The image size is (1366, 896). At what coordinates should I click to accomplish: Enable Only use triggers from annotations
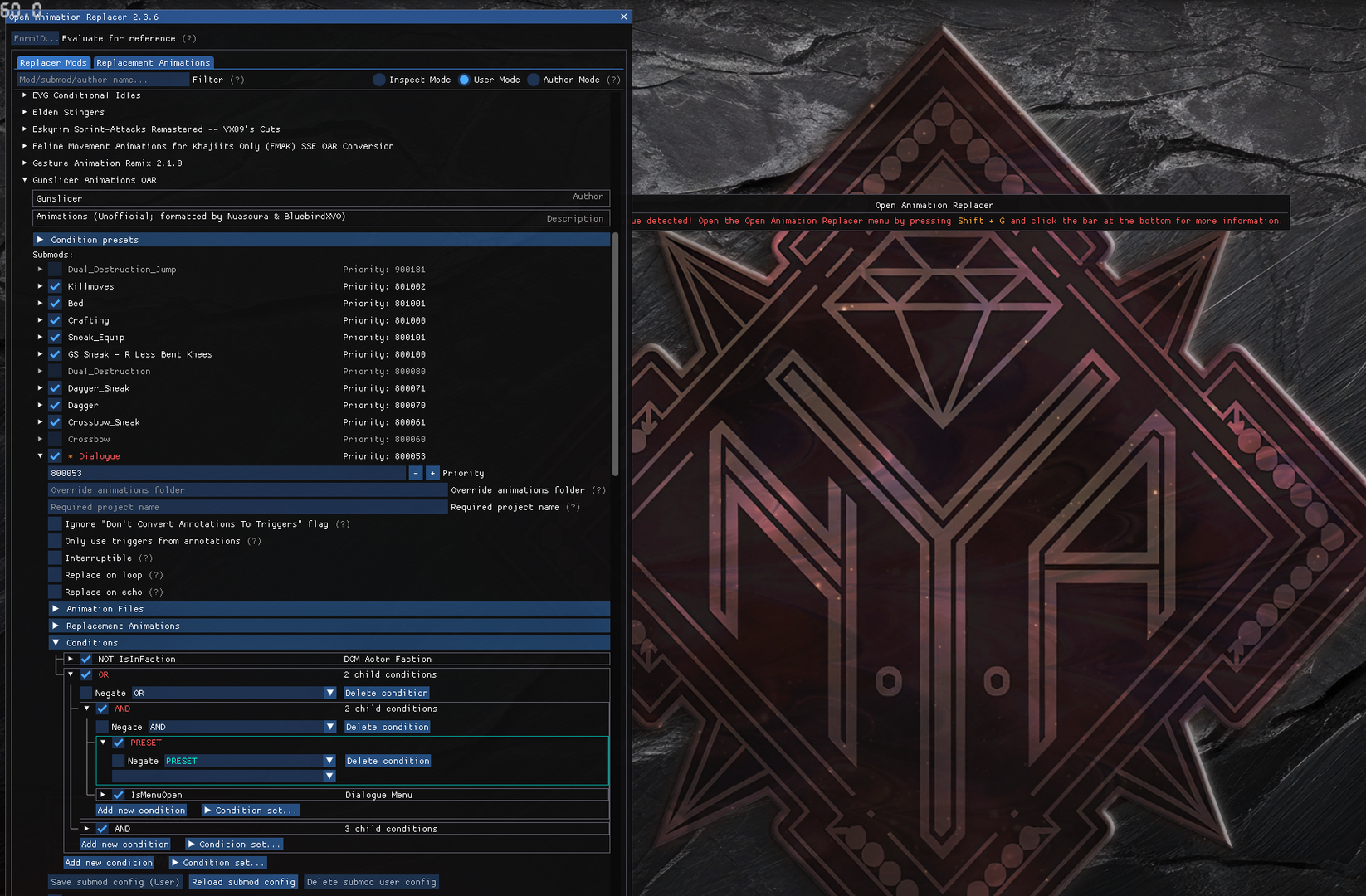pyautogui.click(x=55, y=541)
